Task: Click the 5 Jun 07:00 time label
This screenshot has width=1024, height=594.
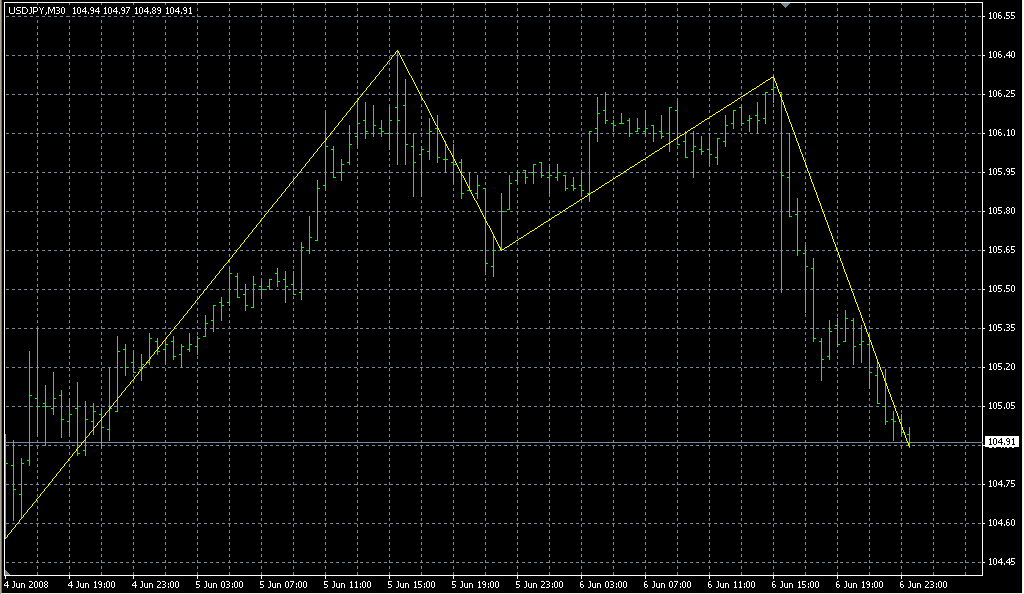Action: point(284,585)
